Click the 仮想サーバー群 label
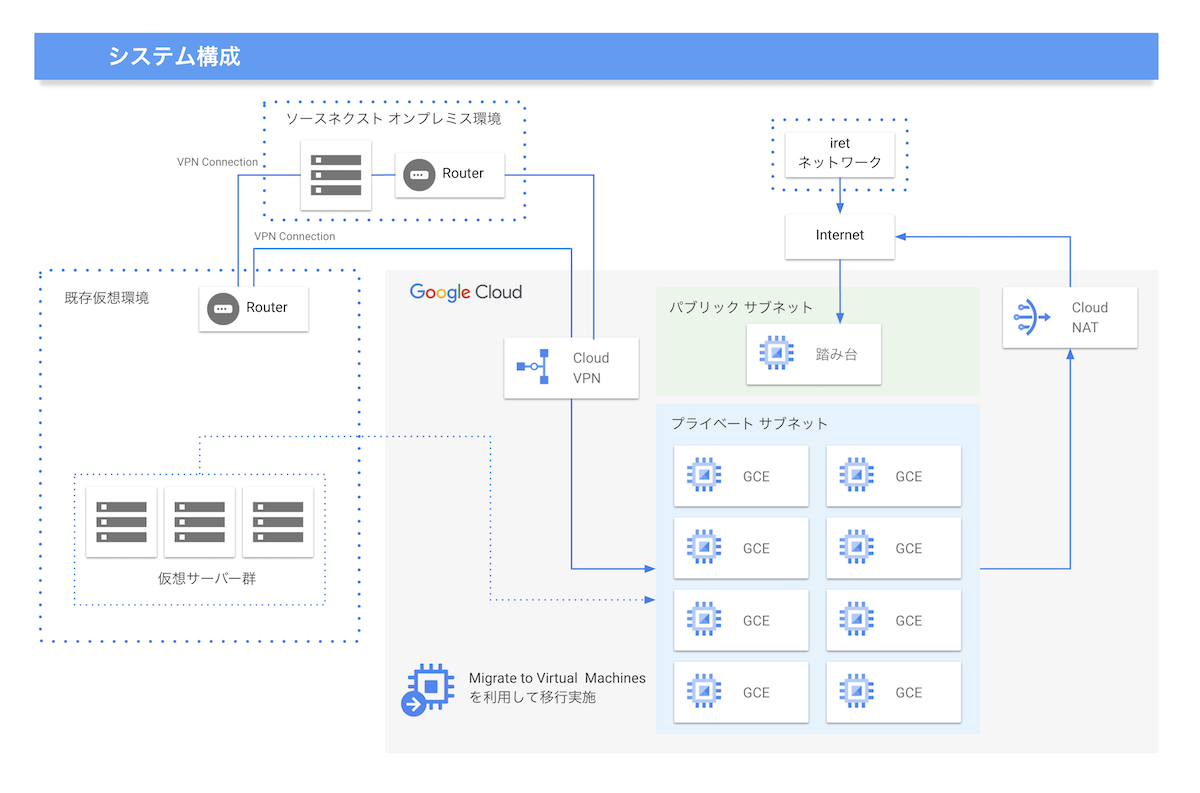 tap(207, 578)
